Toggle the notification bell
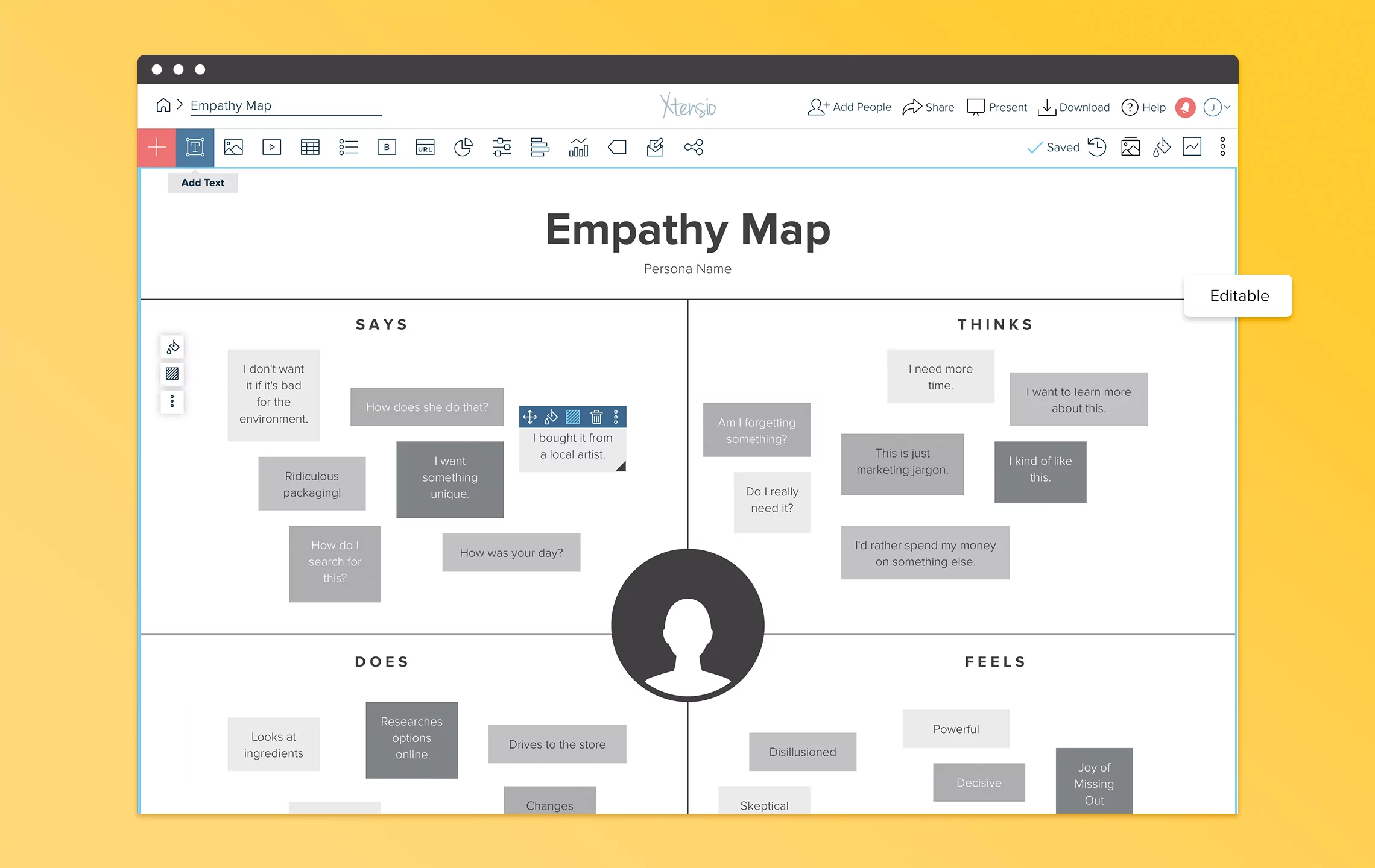Image resolution: width=1375 pixels, height=868 pixels. (1184, 107)
